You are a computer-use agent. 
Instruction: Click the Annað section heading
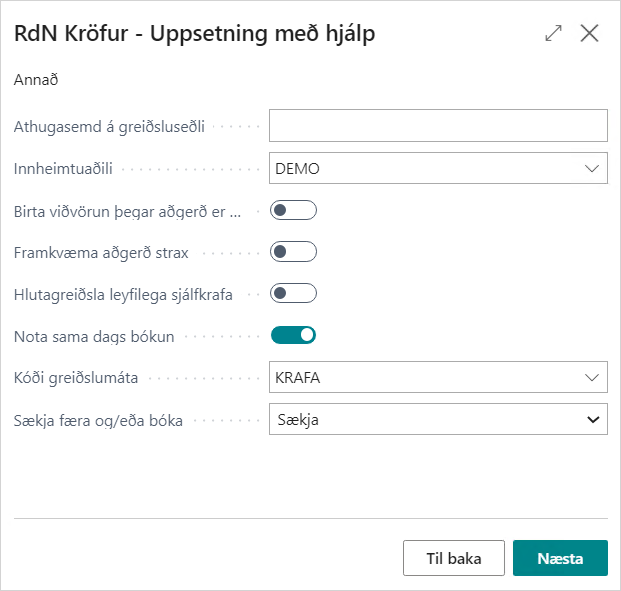pyautogui.click(x=36, y=80)
